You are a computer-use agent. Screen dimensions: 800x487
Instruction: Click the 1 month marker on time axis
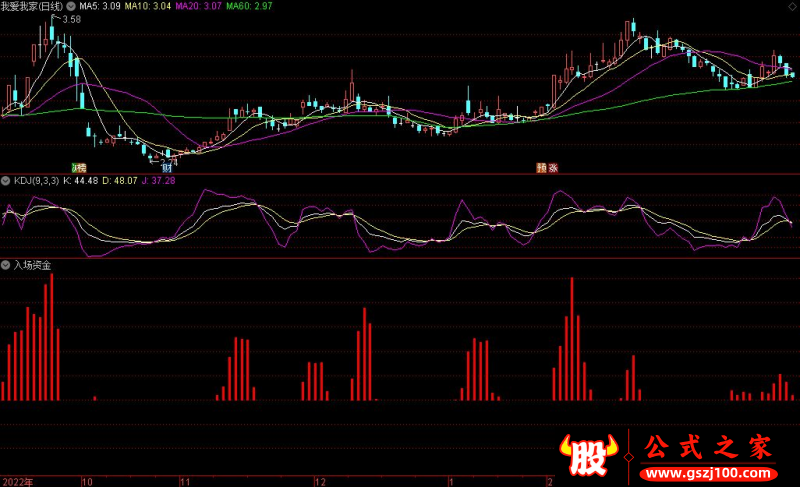point(451,482)
